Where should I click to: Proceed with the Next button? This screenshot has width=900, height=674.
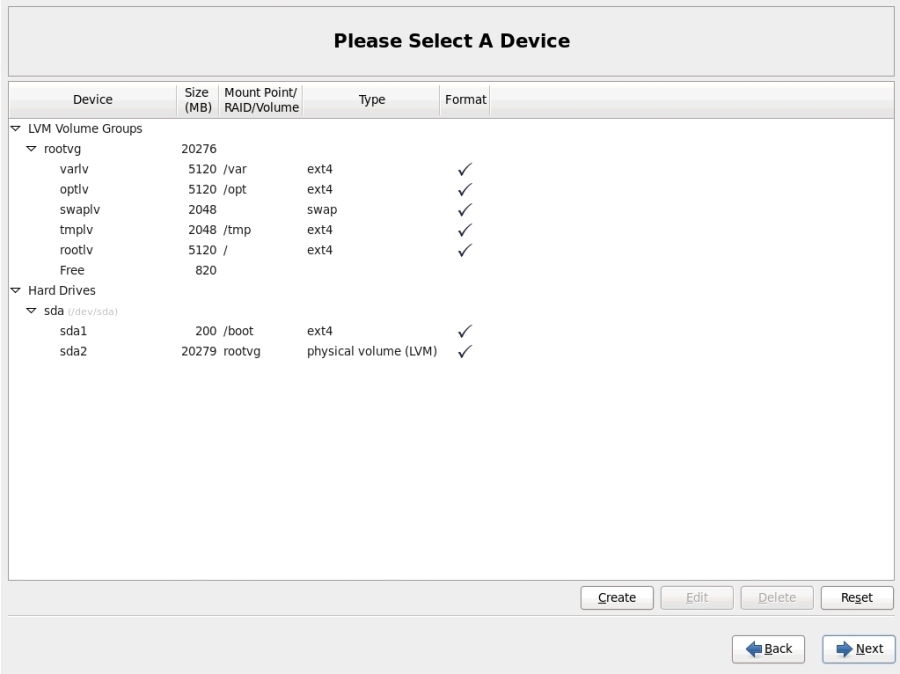tap(859, 649)
